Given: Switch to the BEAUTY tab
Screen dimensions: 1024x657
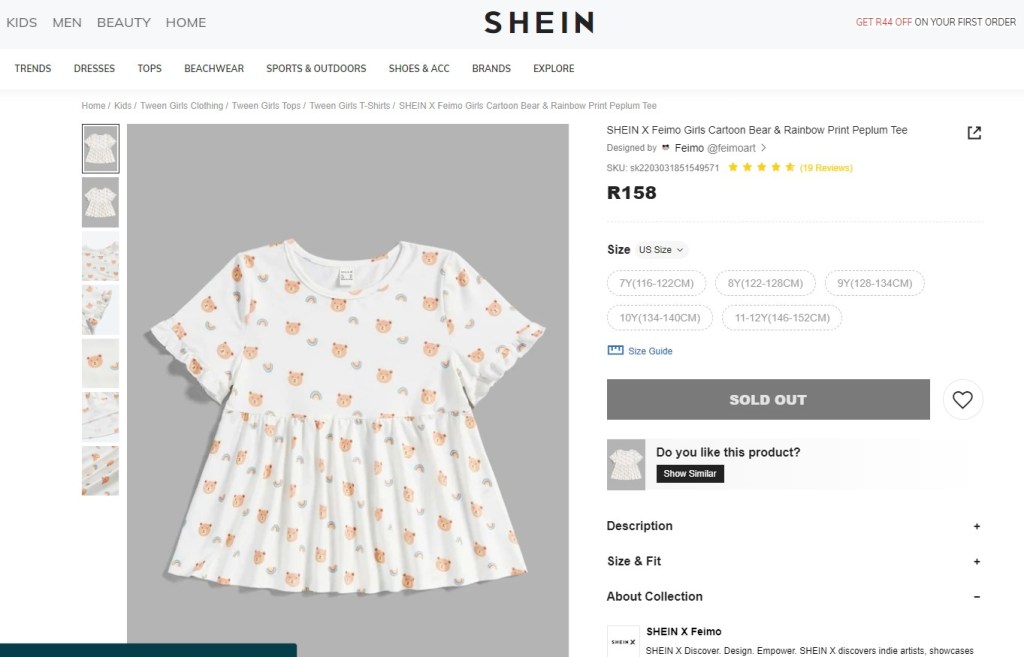Looking at the screenshot, I should pos(124,22).
